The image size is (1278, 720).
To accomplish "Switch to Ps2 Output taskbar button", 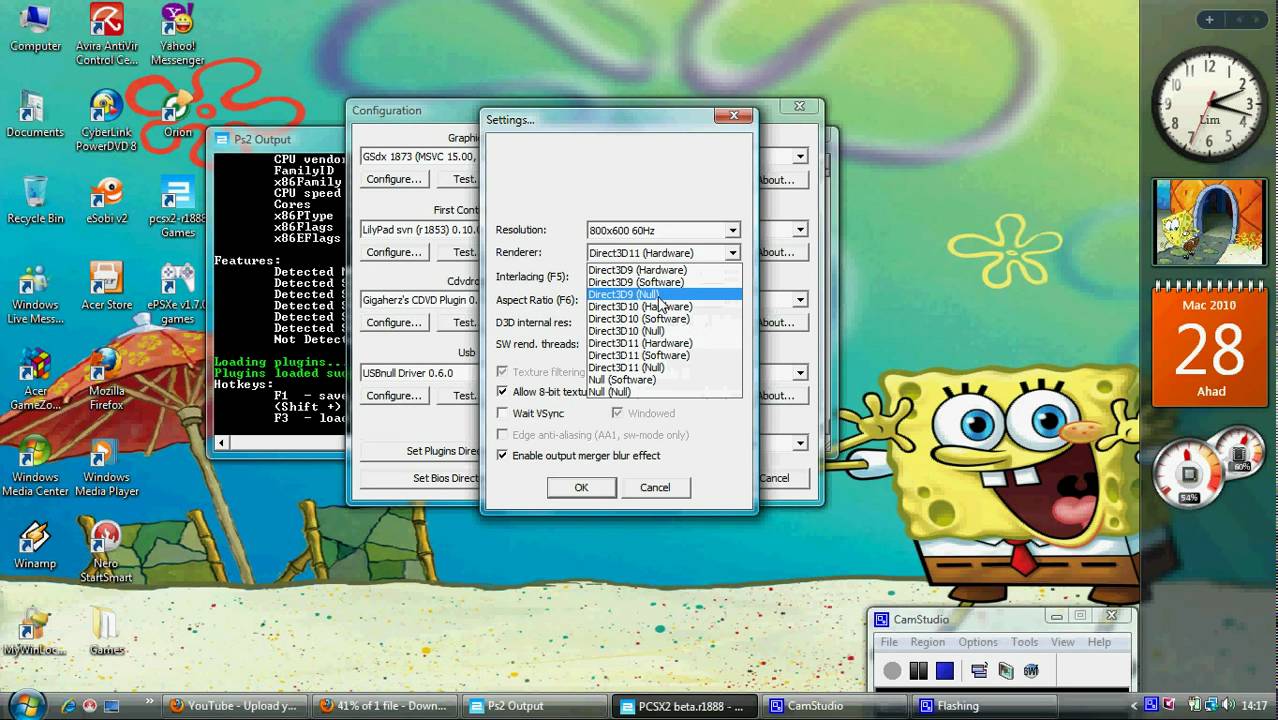I will click(x=534, y=706).
